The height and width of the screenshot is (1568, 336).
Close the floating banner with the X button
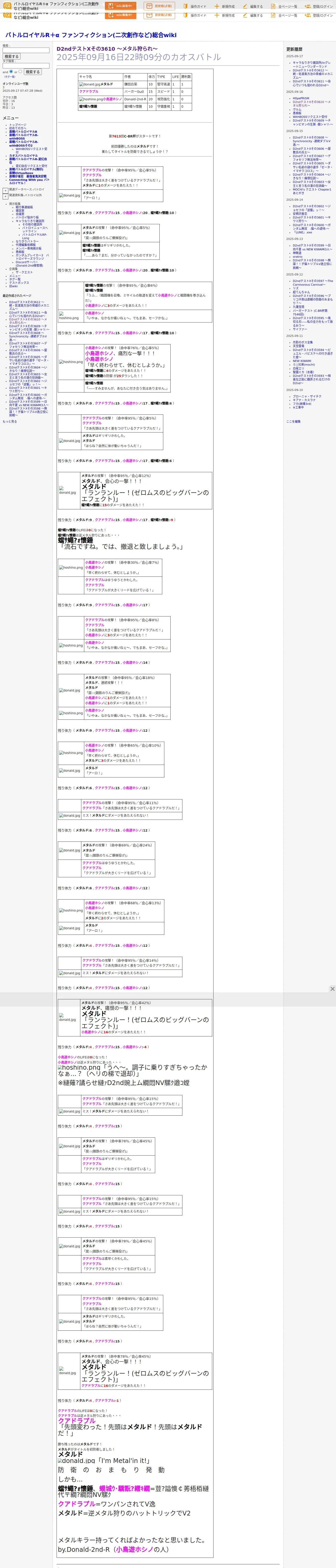coord(332,989)
